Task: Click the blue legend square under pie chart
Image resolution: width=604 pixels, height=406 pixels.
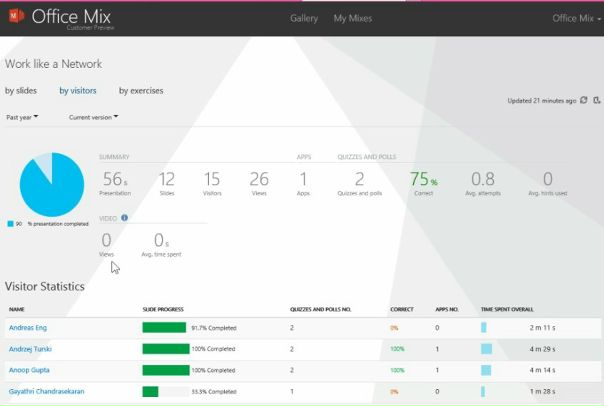Action: pos(10,224)
